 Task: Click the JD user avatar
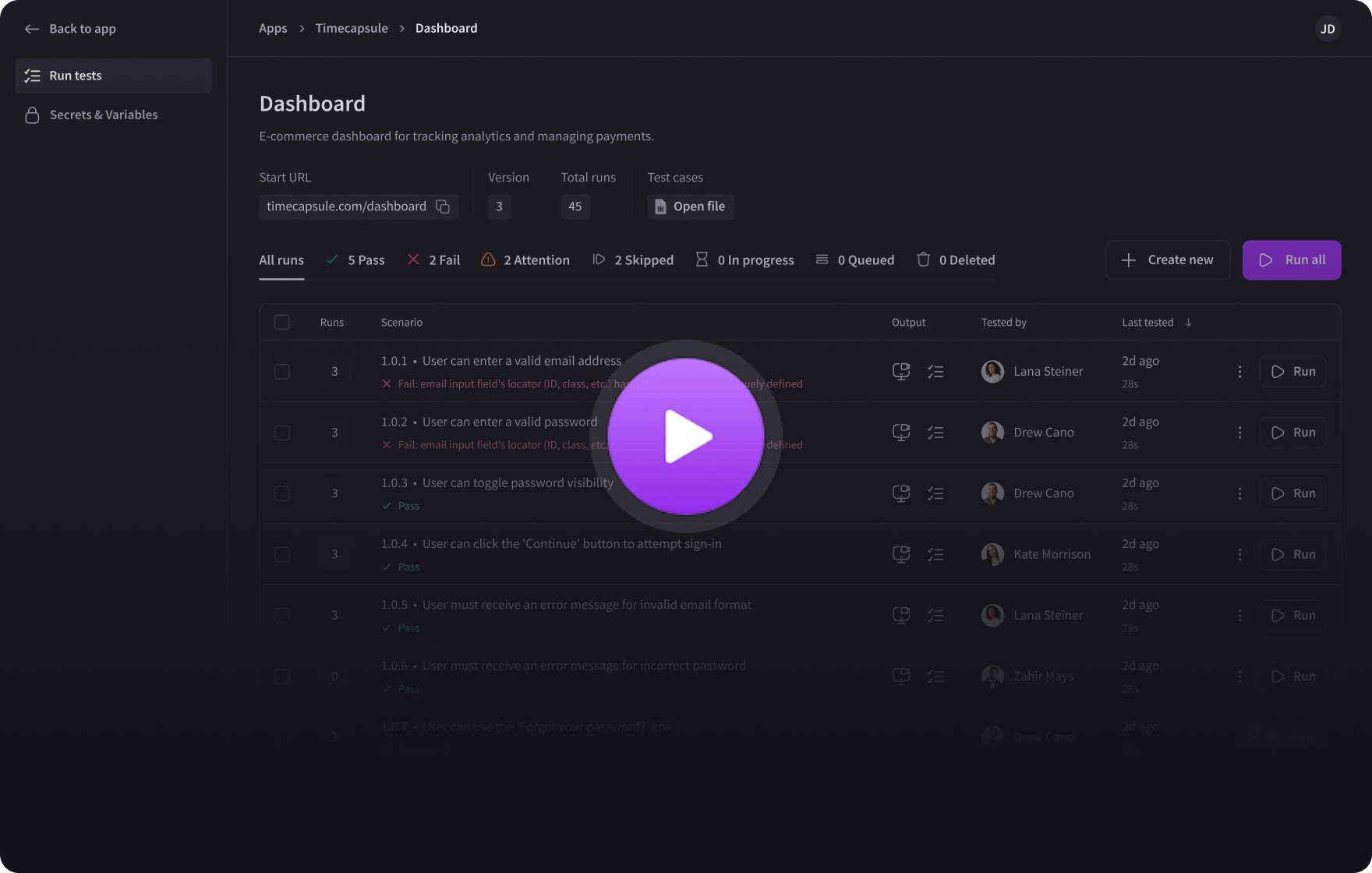click(x=1328, y=29)
